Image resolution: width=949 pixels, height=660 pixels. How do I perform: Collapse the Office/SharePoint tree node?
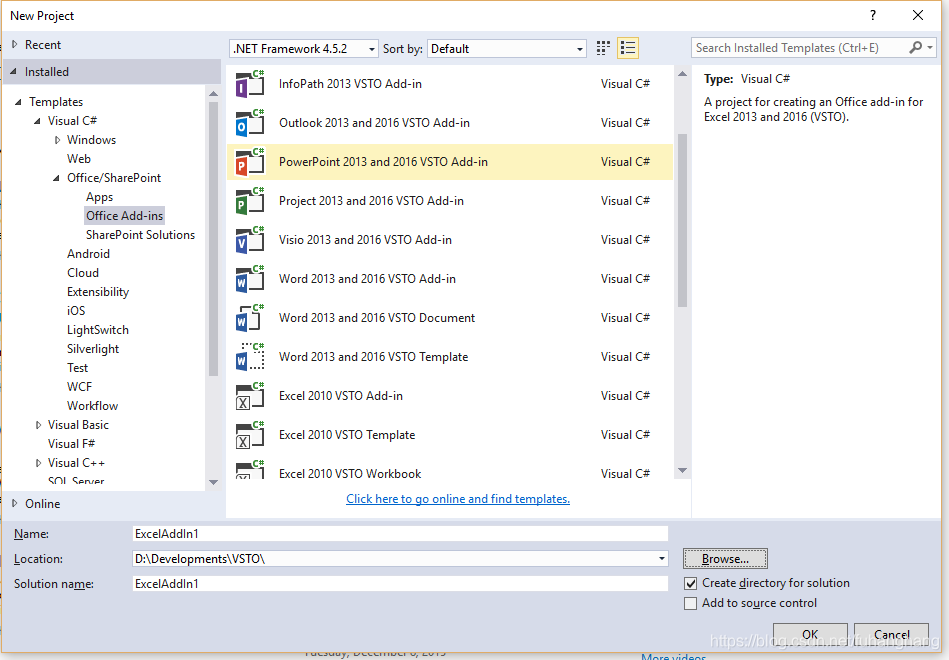point(56,178)
